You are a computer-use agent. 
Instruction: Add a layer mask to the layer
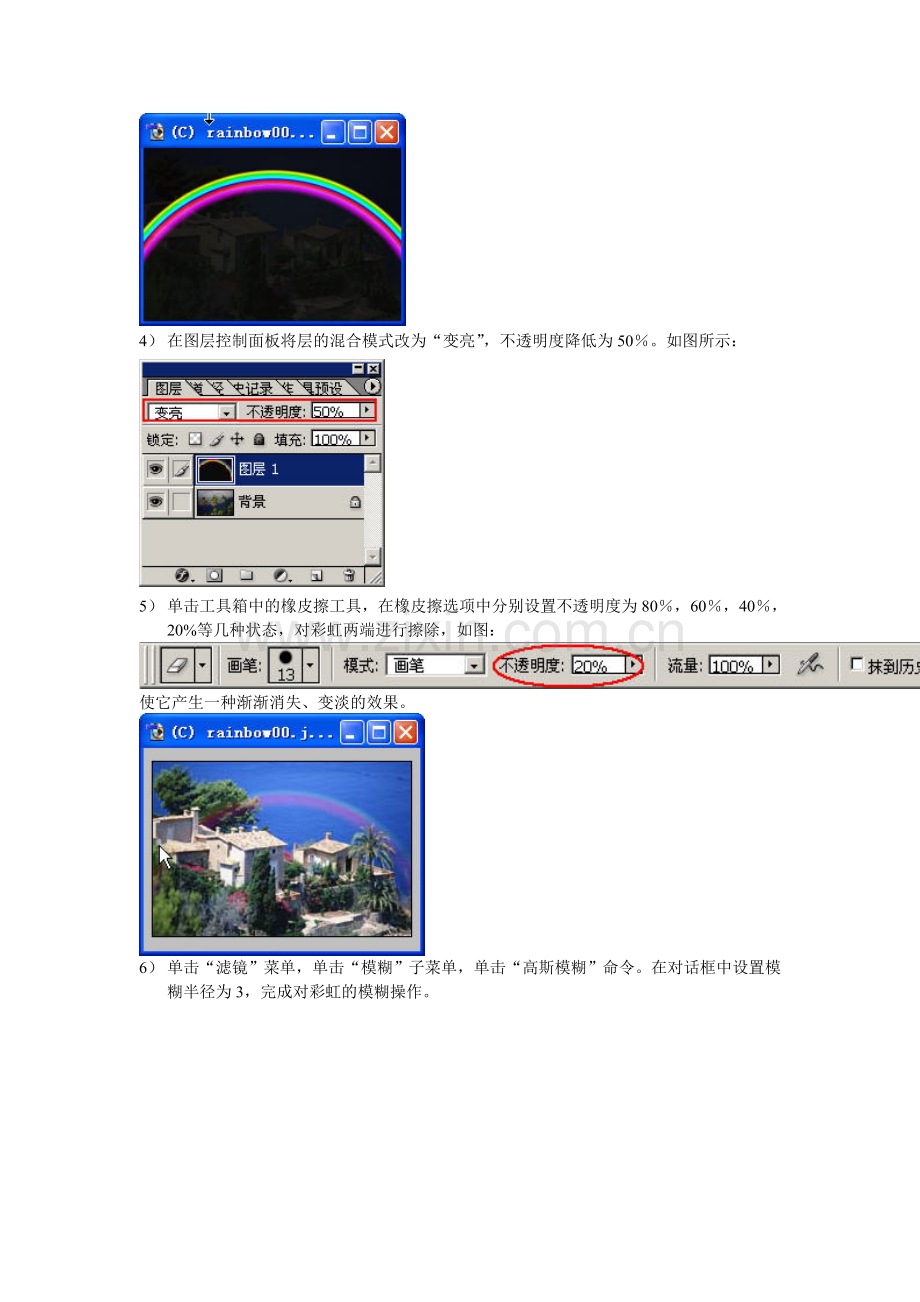pyautogui.click(x=214, y=576)
